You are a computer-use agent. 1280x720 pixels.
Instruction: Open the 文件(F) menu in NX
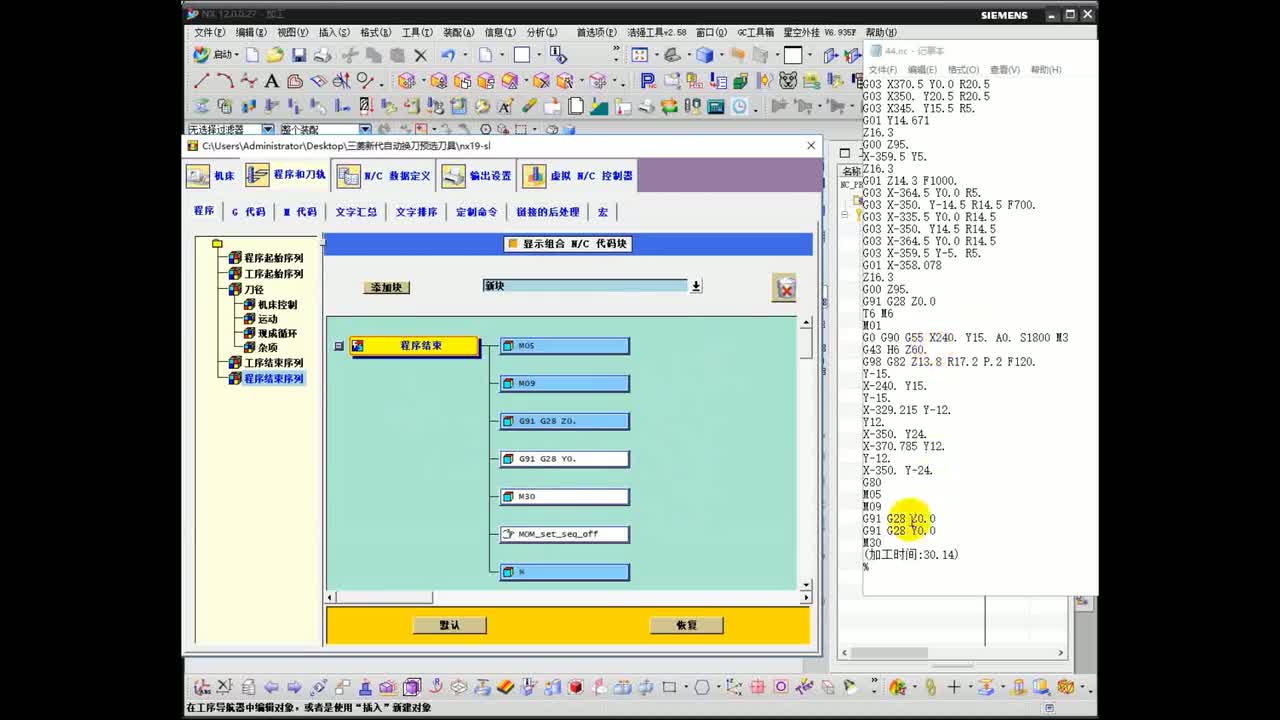pyautogui.click(x=209, y=32)
